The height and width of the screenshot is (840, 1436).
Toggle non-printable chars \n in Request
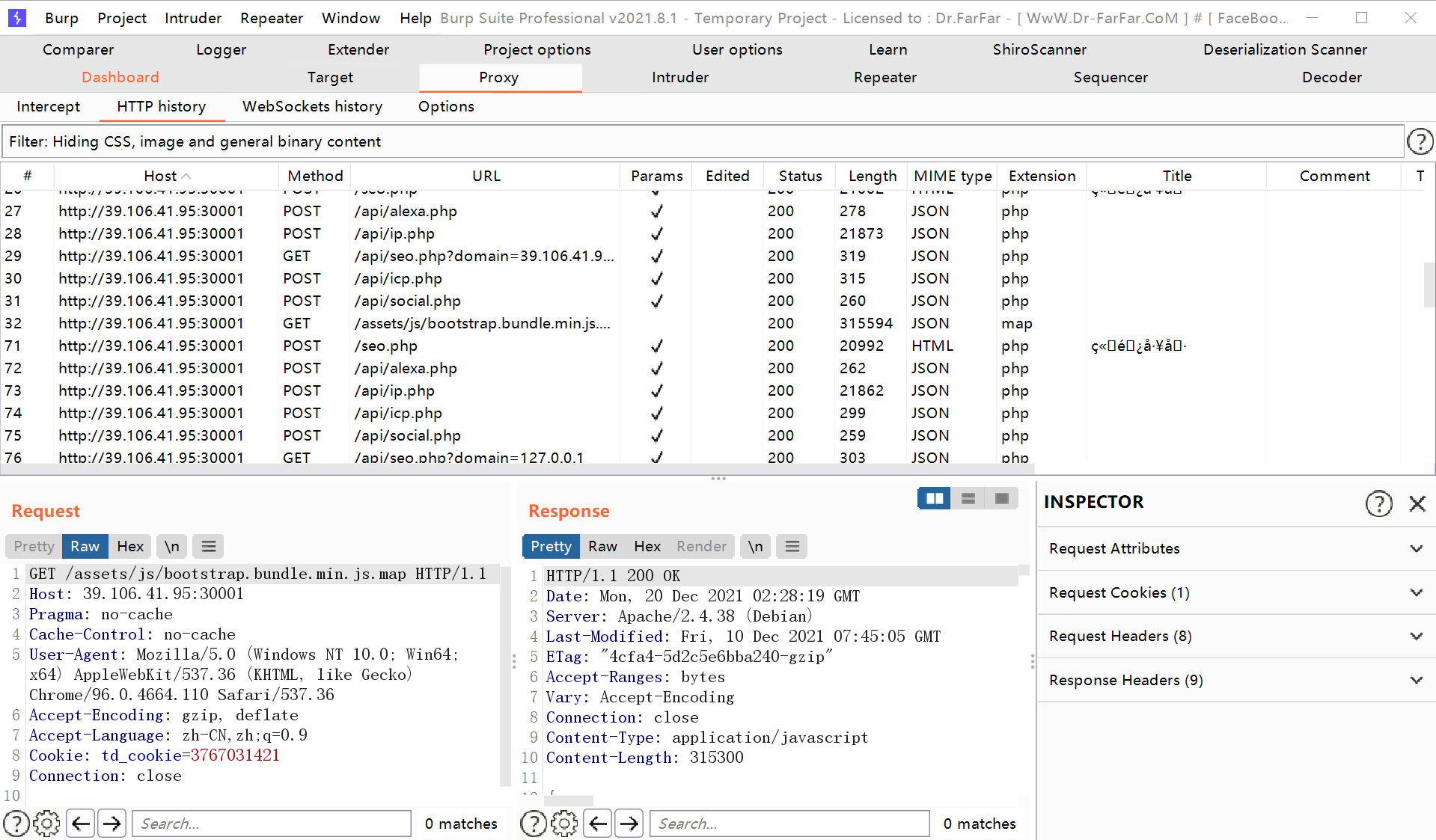tap(171, 546)
